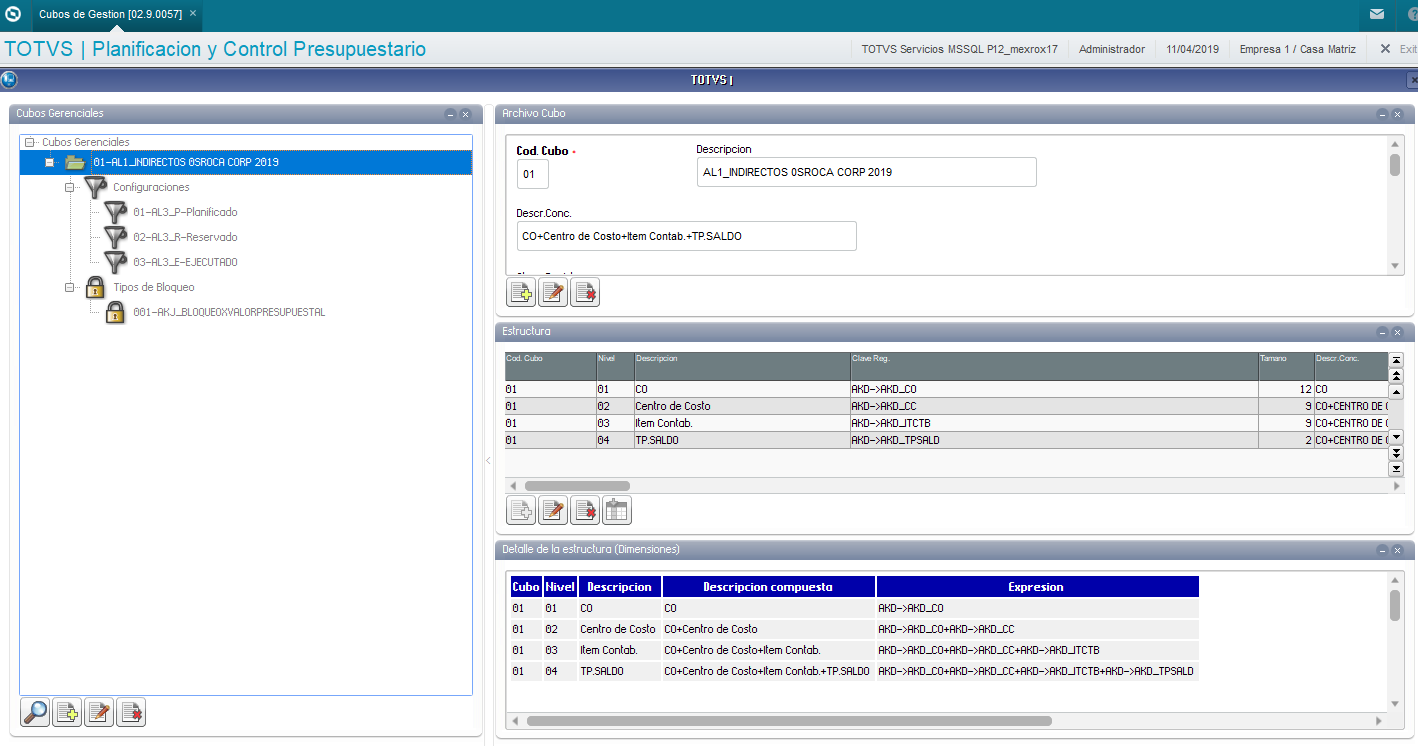Minimize the Estructura panel
Image resolution: width=1418 pixels, height=746 pixels.
click(1382, 332)
